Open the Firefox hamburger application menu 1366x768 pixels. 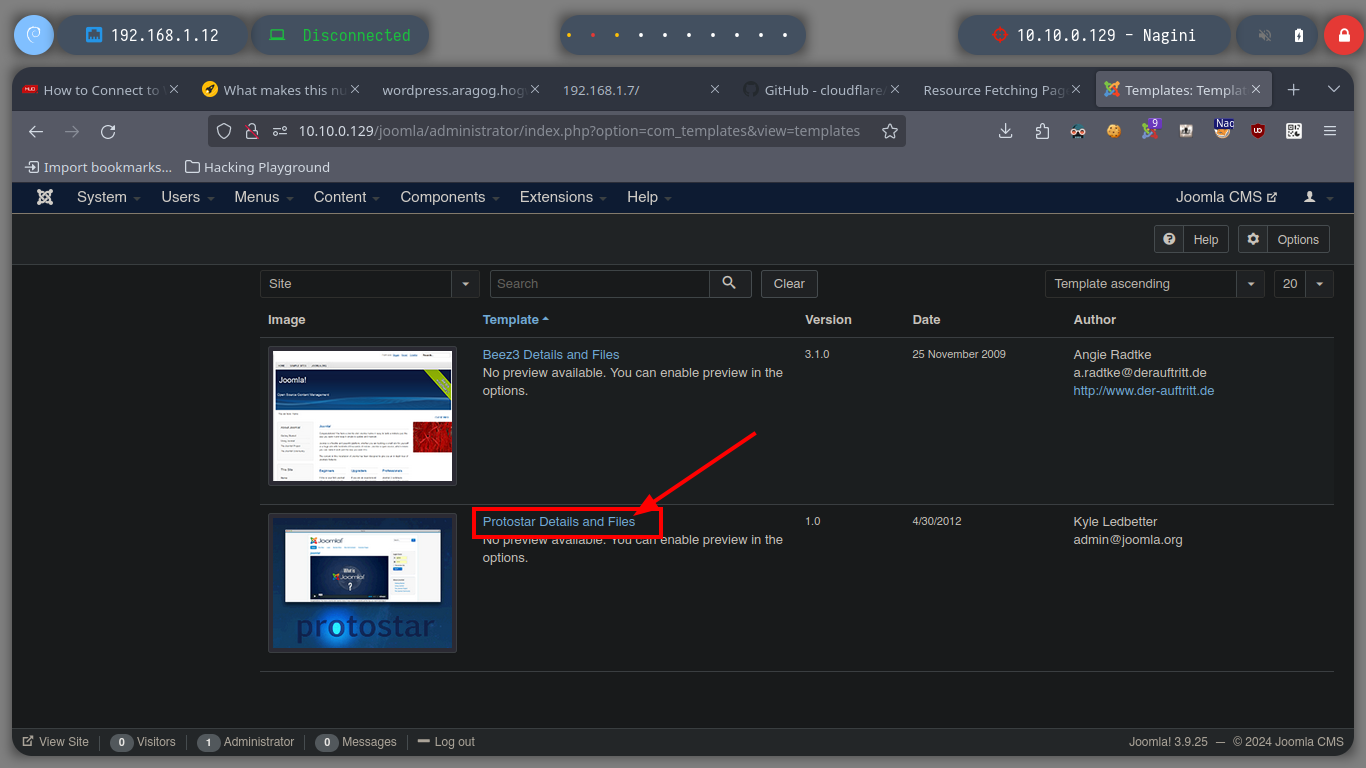[1330, 131]
